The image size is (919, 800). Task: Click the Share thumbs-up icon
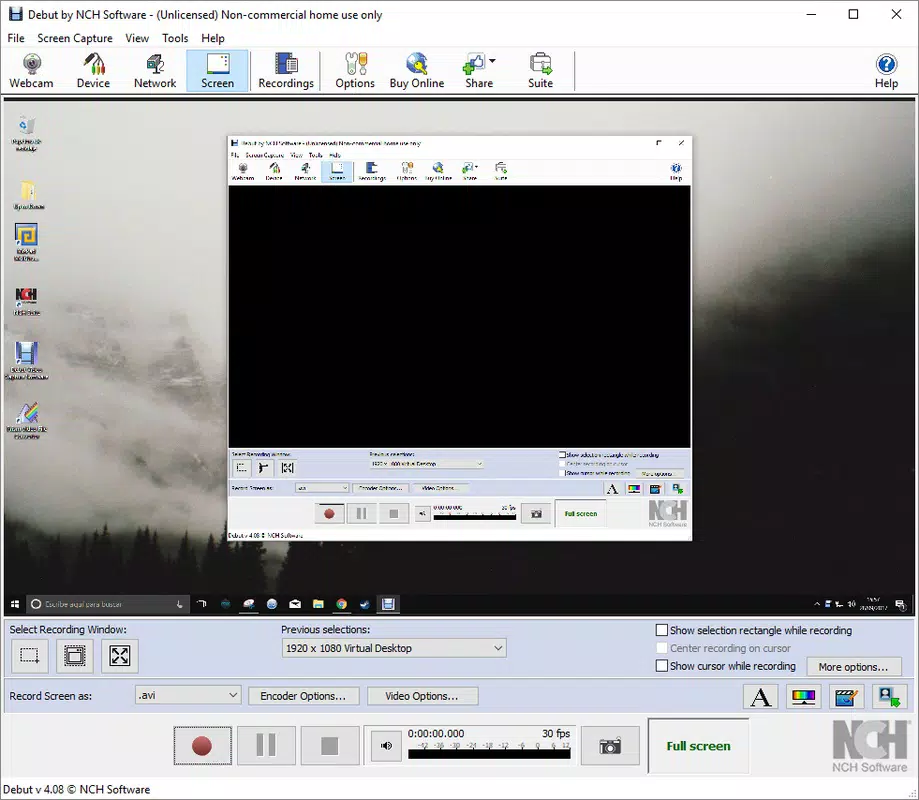[474, 63]
